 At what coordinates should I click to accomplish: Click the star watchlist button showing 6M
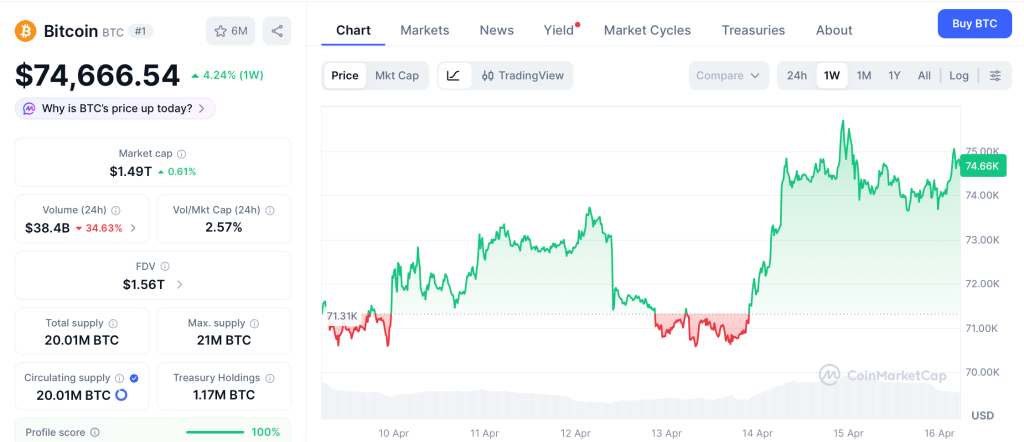point(230,31)
